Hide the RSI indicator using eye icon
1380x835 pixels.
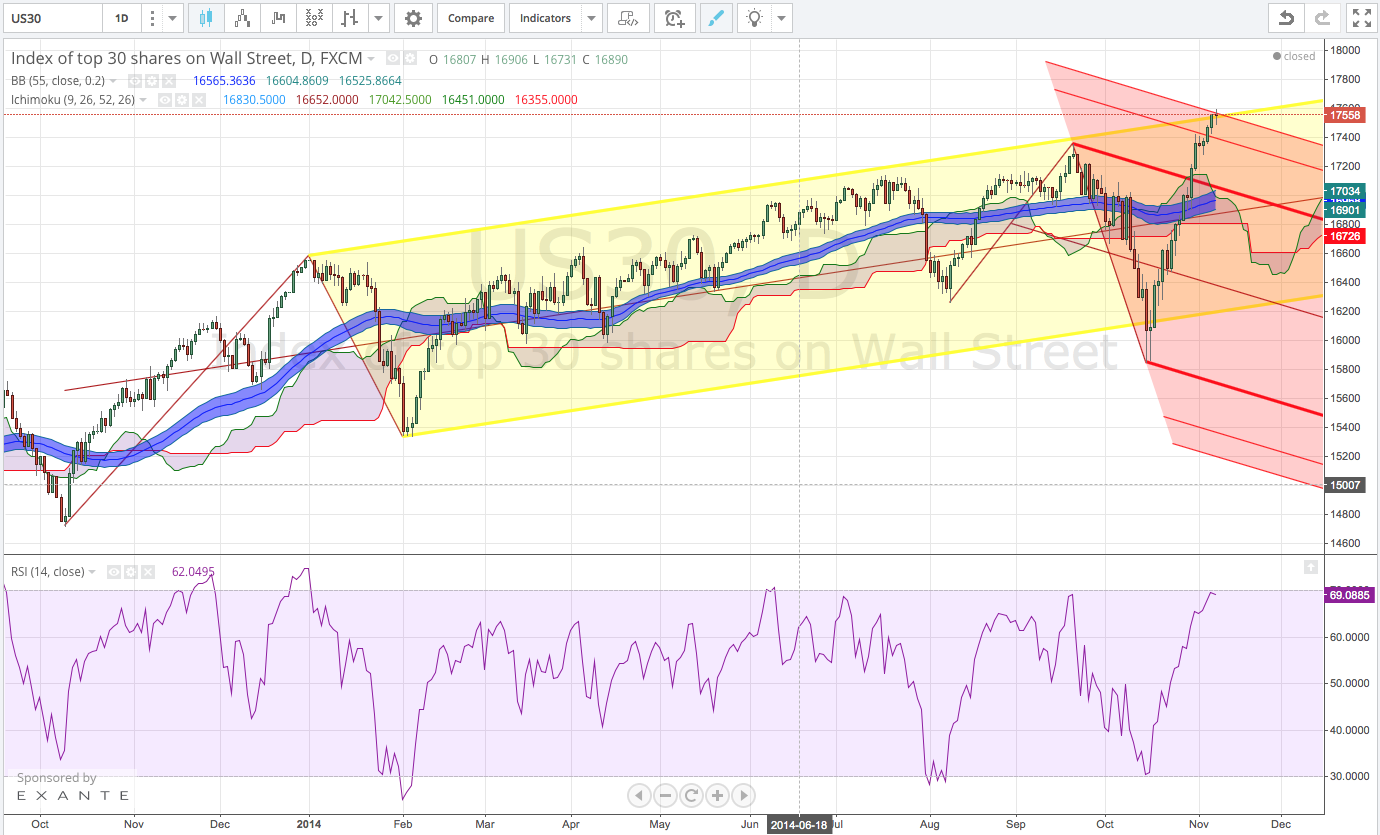115,572
